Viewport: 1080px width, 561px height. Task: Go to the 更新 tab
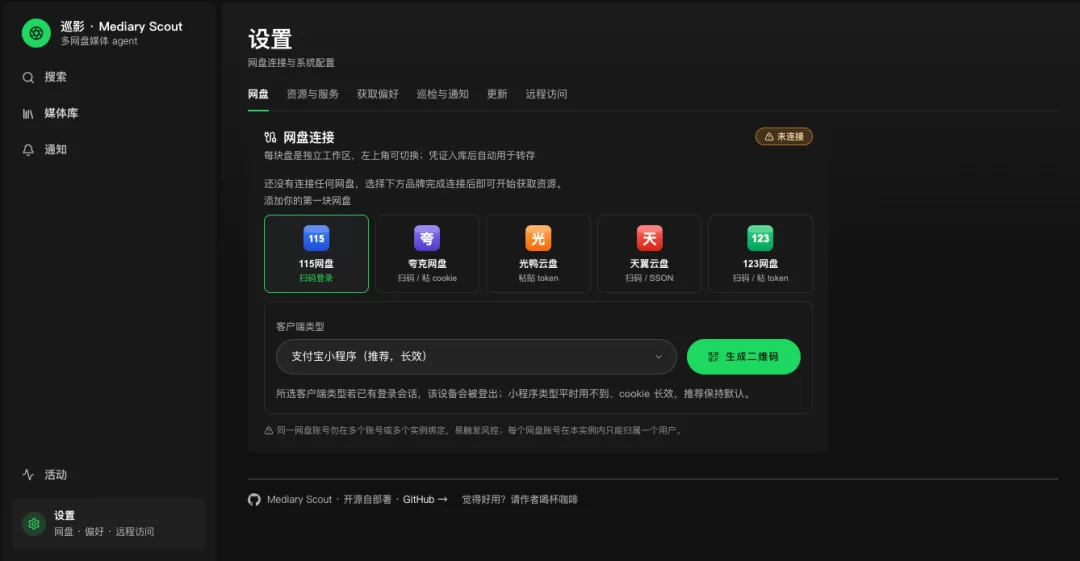(497, 94)
